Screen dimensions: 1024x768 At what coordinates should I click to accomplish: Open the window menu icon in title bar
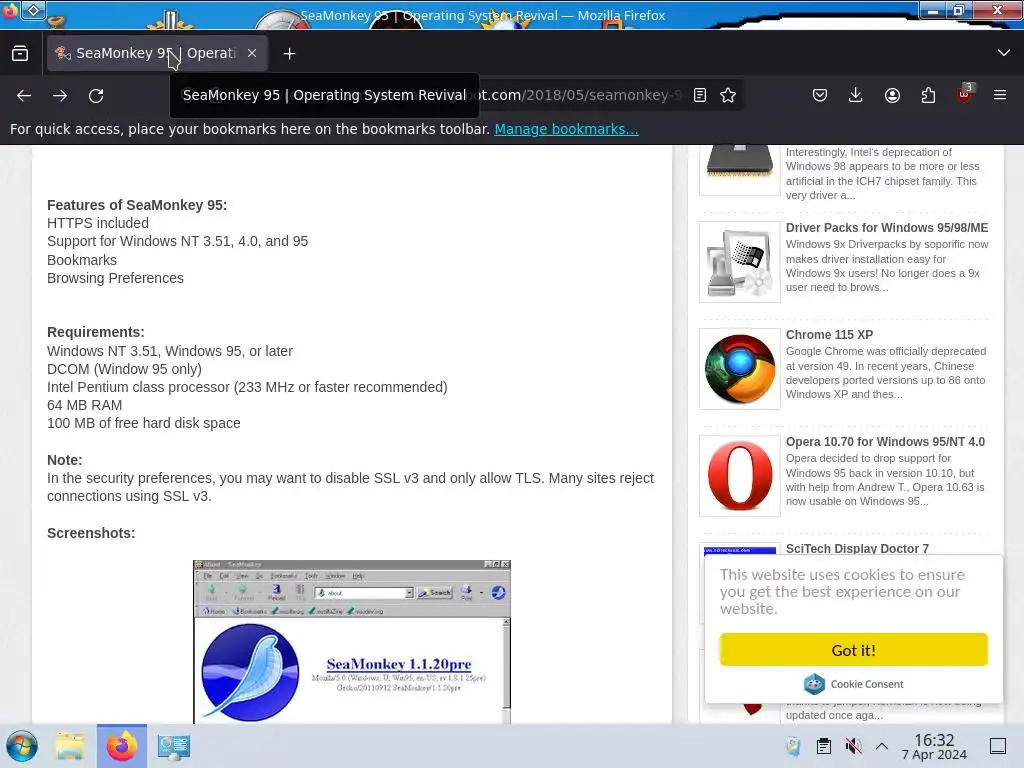click(10, 10)
